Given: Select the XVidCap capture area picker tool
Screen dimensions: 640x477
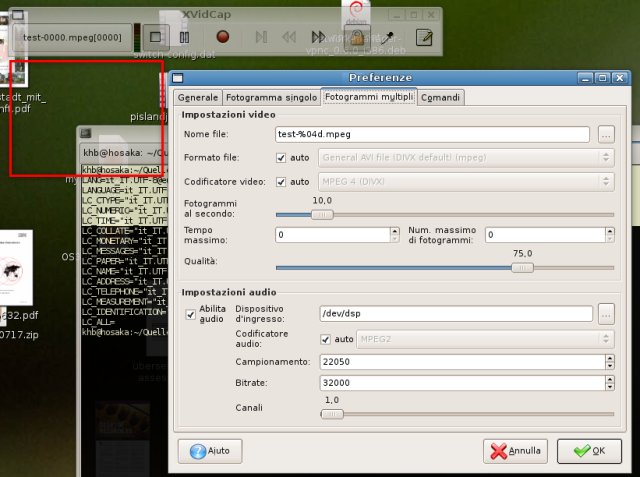Looking at the screenshot, I should [387, 38].
